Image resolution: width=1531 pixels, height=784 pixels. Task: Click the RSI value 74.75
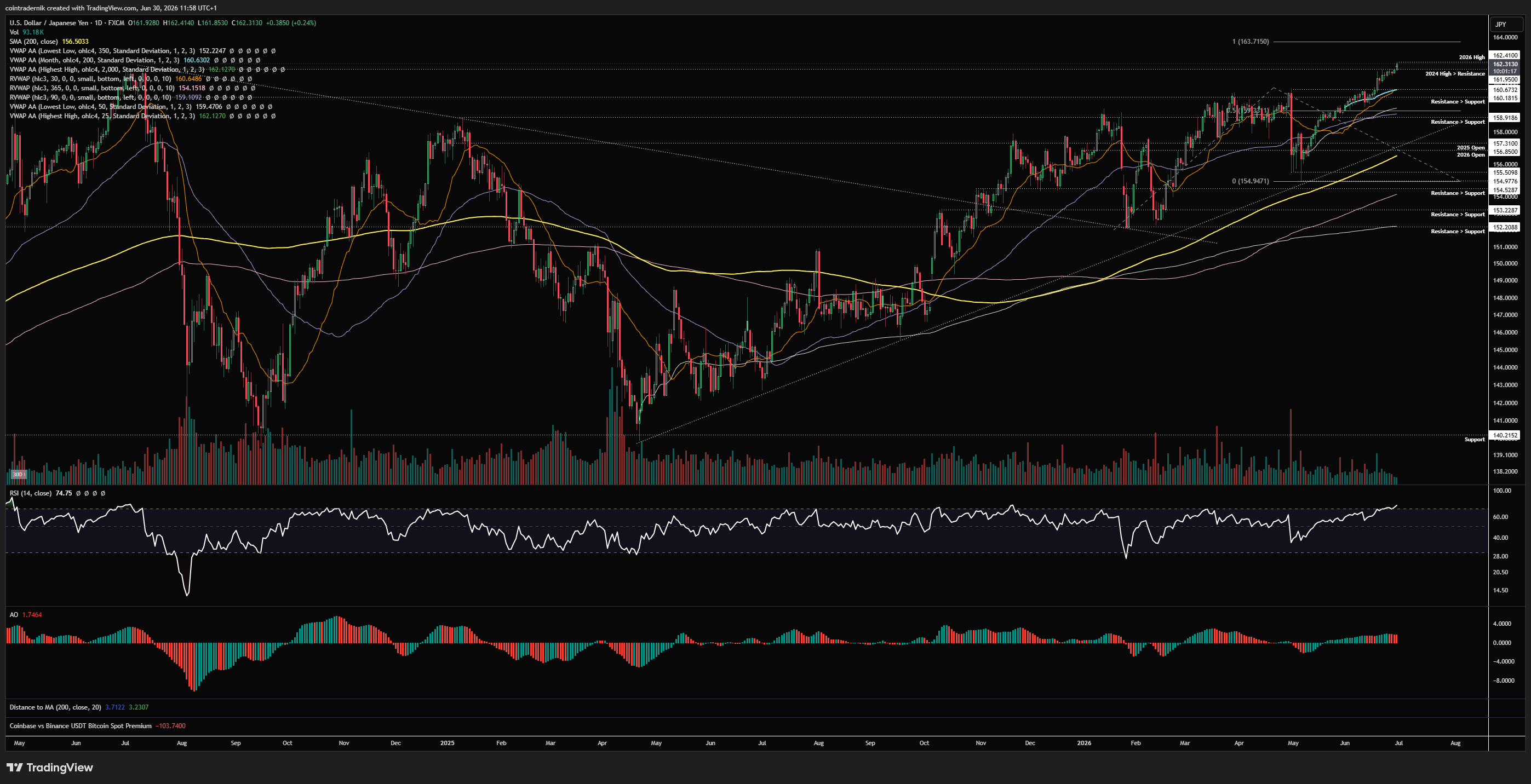point(64,493)
